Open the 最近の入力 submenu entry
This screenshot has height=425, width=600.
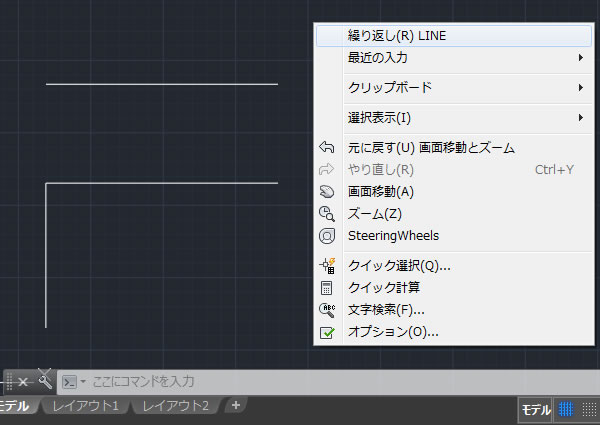coord(454,58)
